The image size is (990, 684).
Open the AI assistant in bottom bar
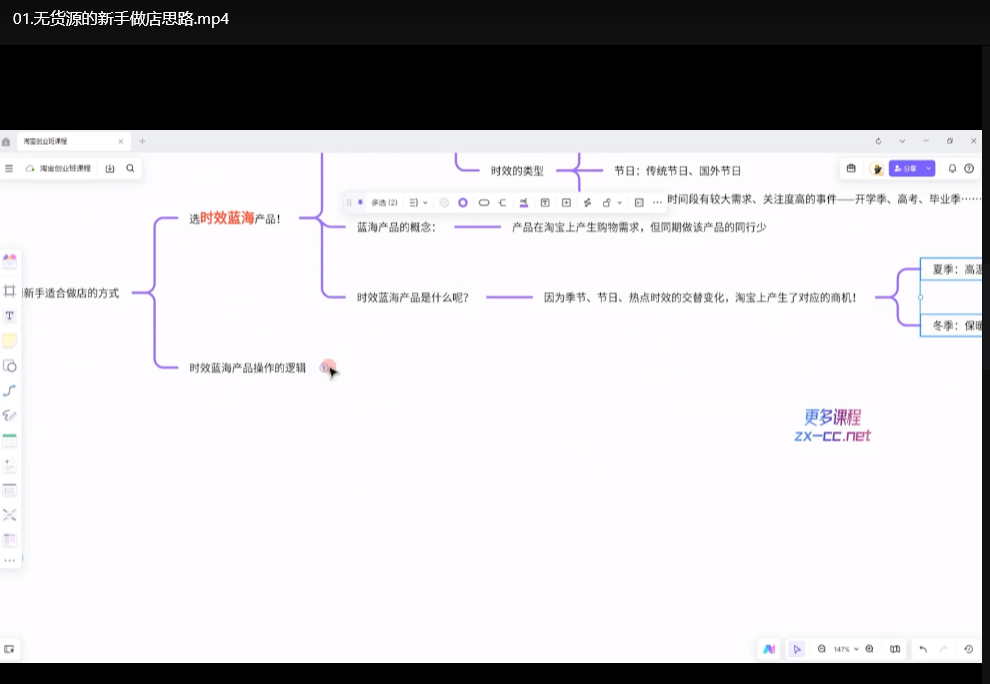click(769, 649)
